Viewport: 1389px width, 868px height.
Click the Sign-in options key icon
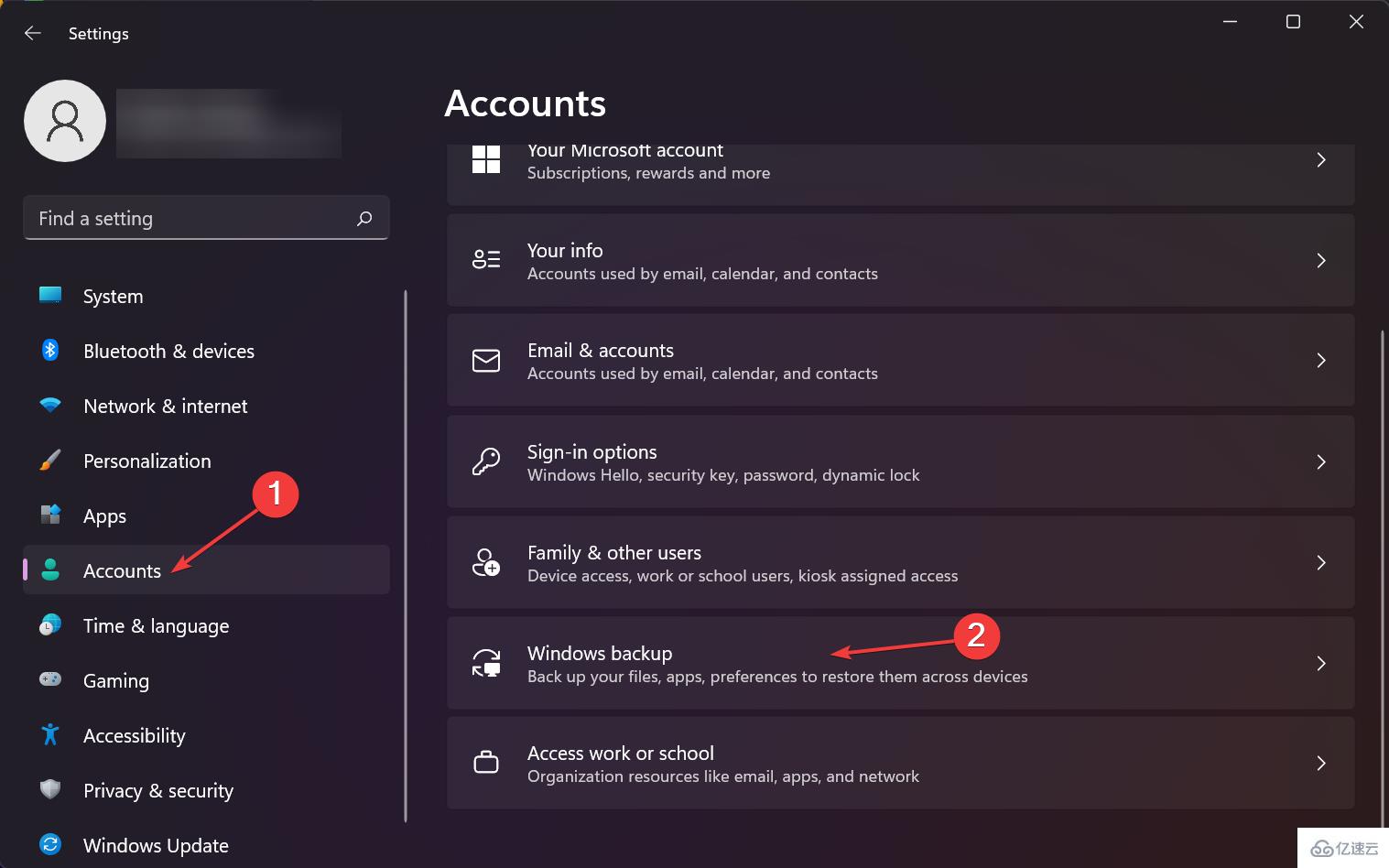[486, 461]
